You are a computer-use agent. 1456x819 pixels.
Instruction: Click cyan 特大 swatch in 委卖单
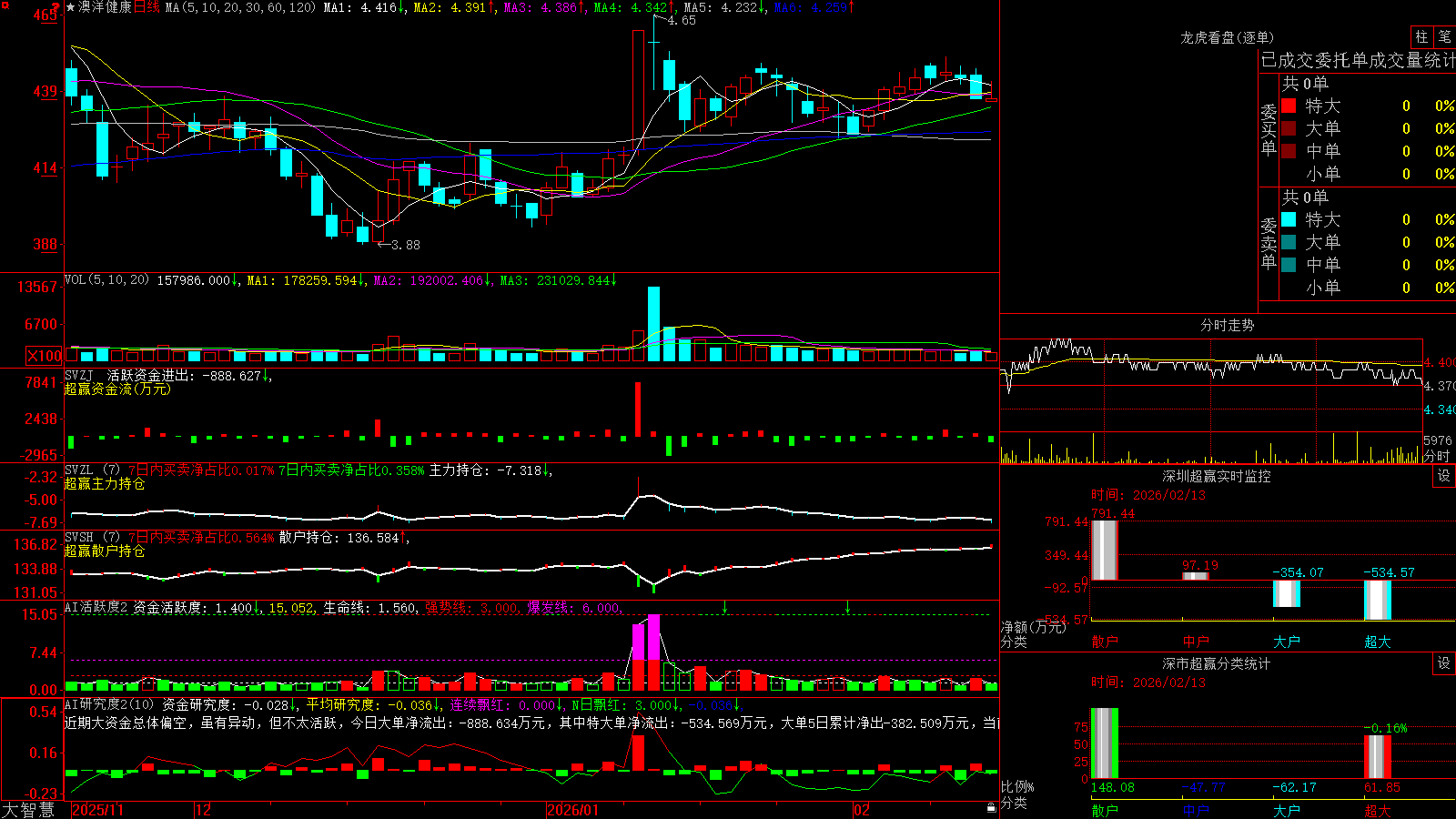coord(1289,219)
